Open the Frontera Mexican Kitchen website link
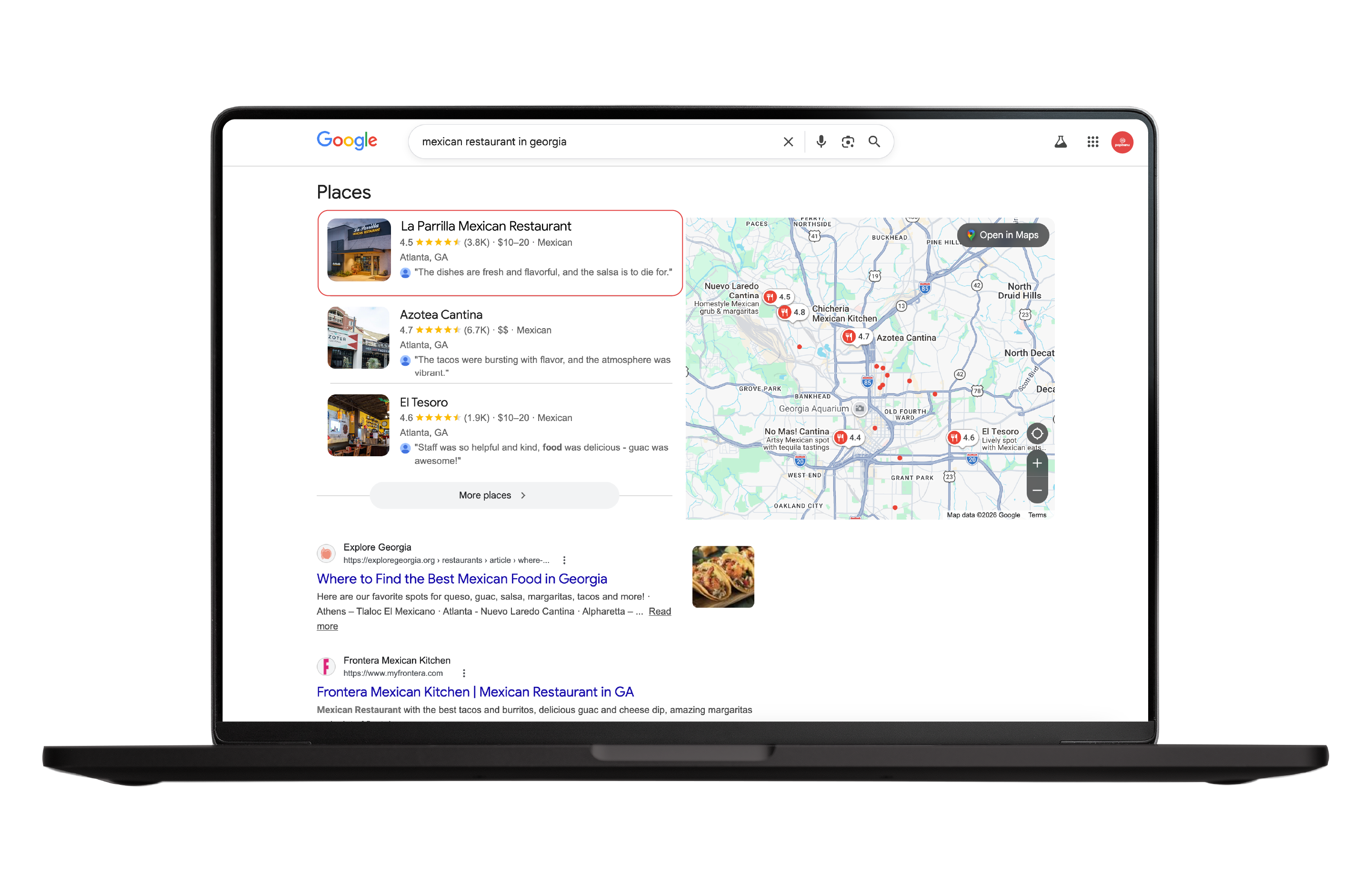This screenshot has width=1372, height=893. click(474, 691)
